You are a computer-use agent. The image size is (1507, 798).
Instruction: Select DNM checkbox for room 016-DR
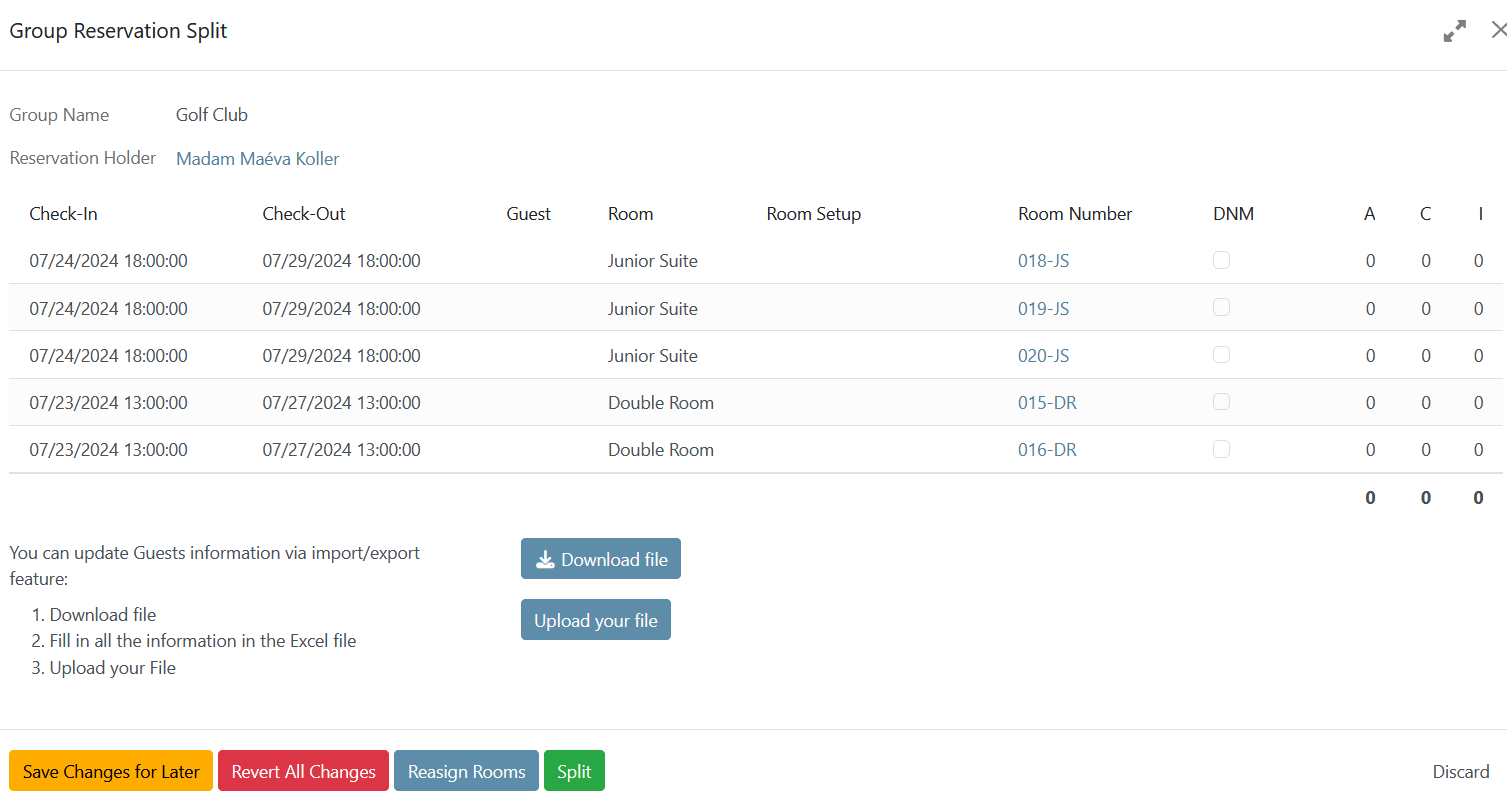[x=1221, y=450]
